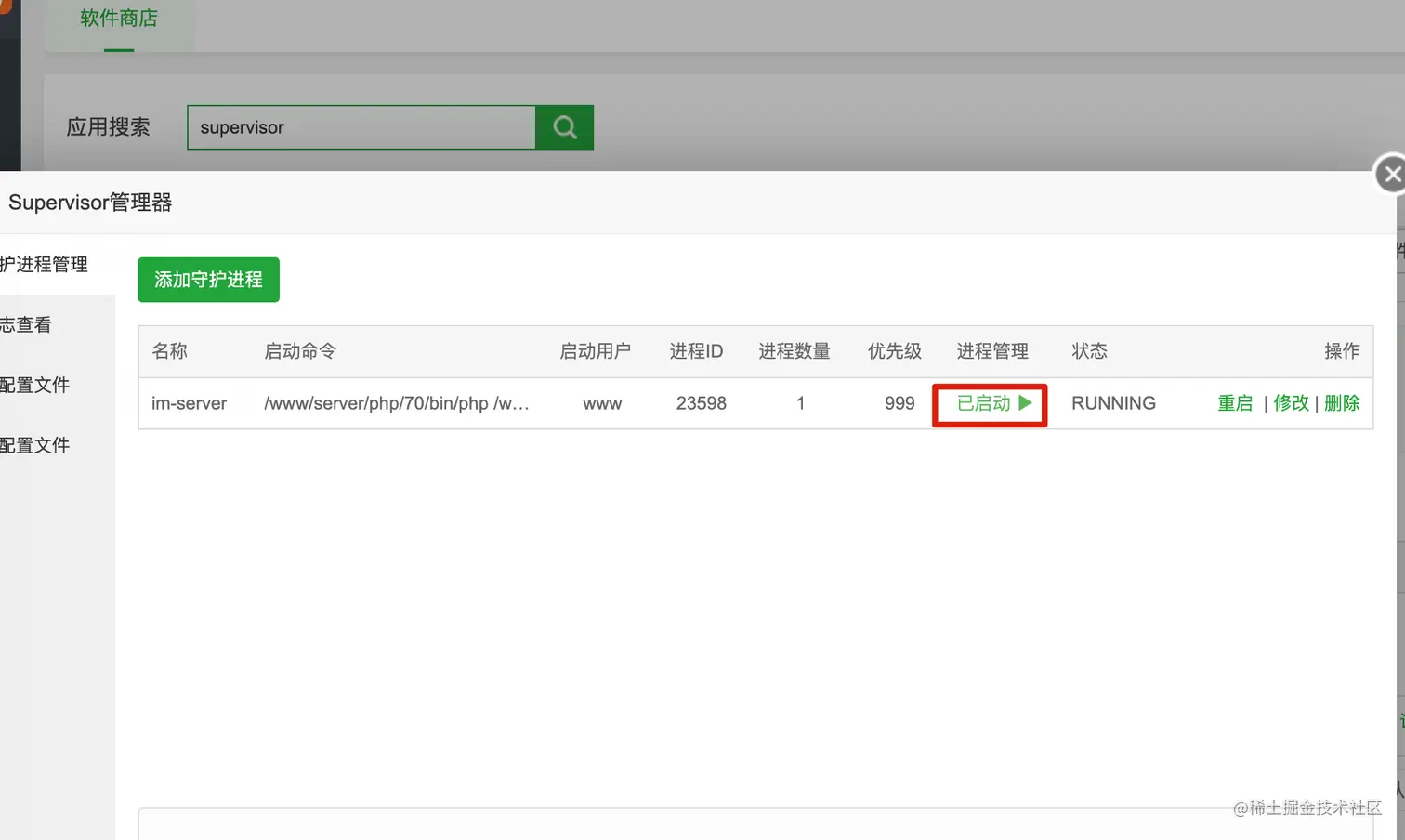Click the 启动命令 column header
The height and width of the screenshot is (840, 1405).
click(300, 351)
